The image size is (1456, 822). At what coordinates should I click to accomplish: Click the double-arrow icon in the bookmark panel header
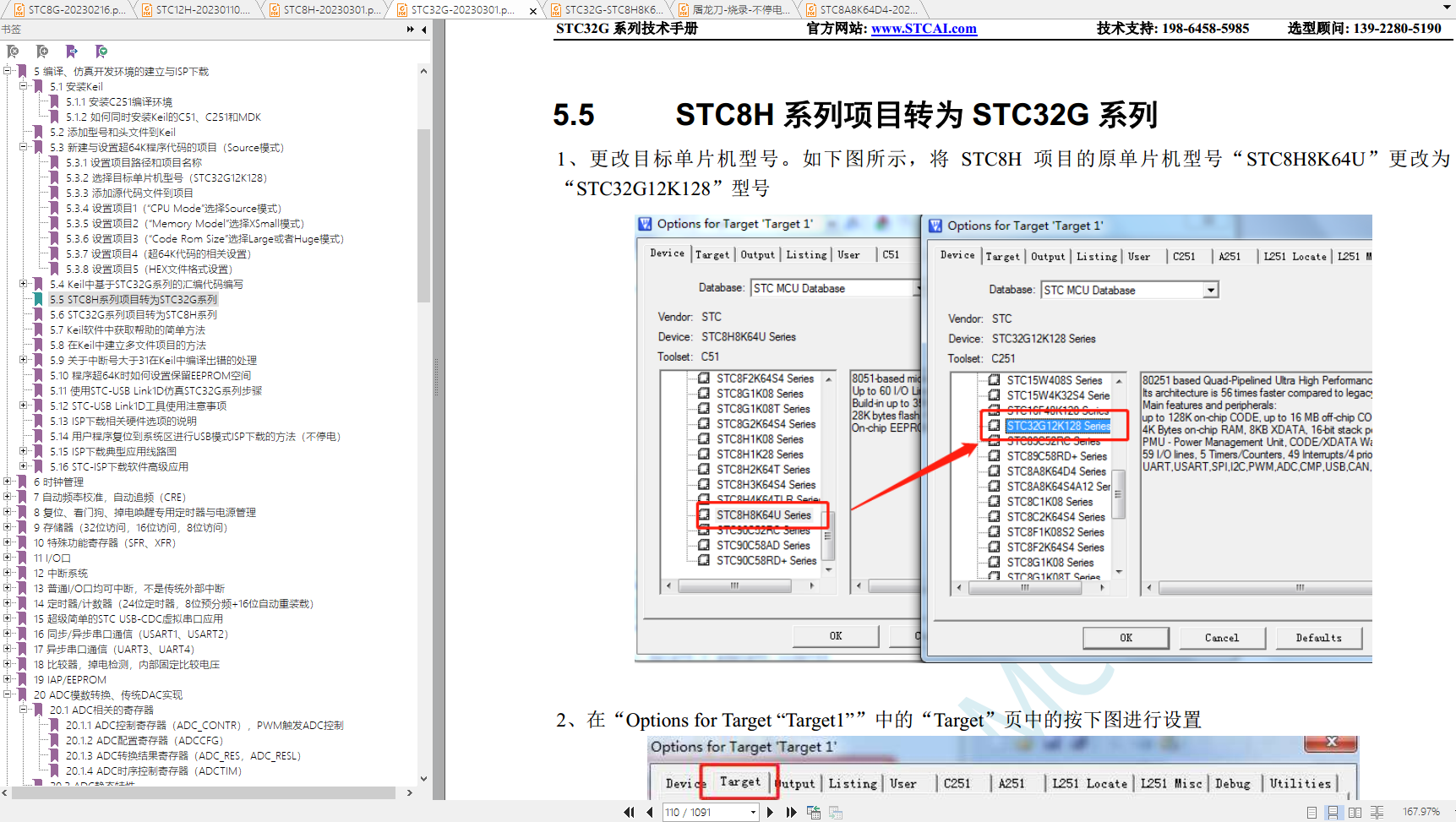tap(411, 30)
